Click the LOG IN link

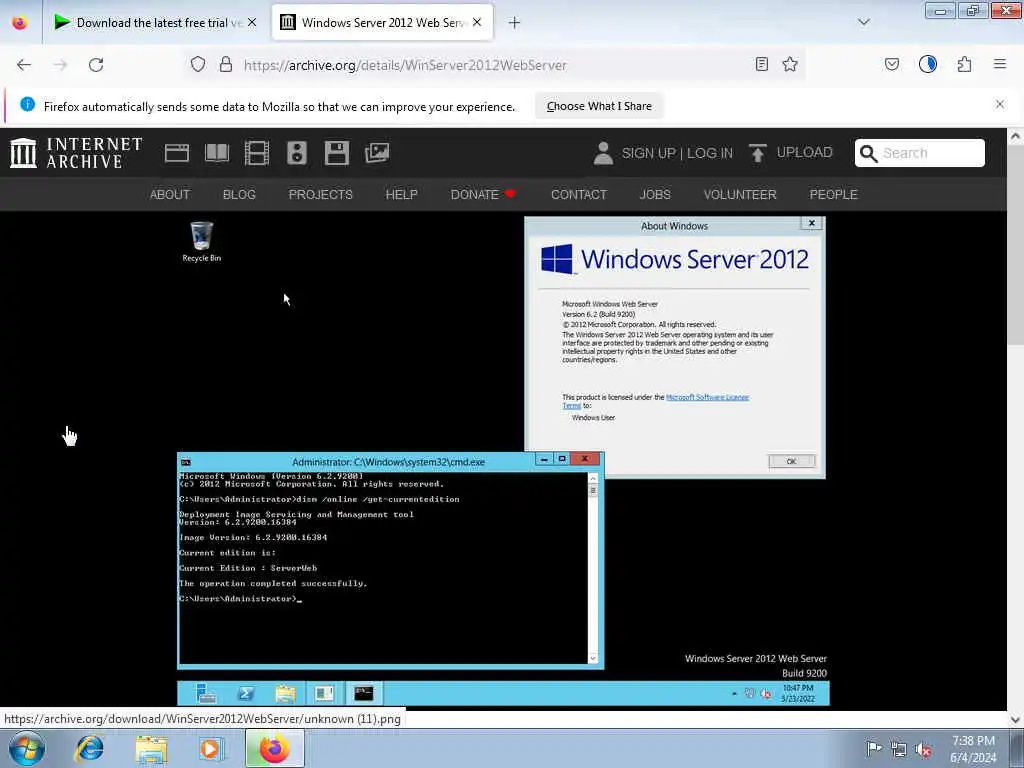coord(710,153)
